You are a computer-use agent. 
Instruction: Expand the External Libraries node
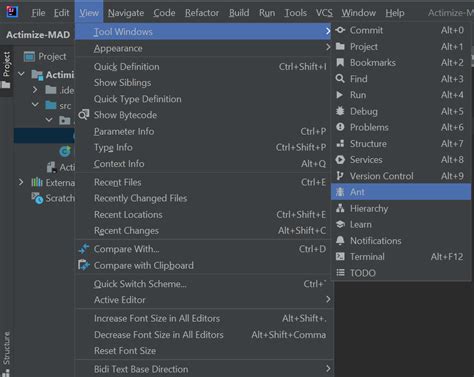pyautogui.click(x=21, y=182)
